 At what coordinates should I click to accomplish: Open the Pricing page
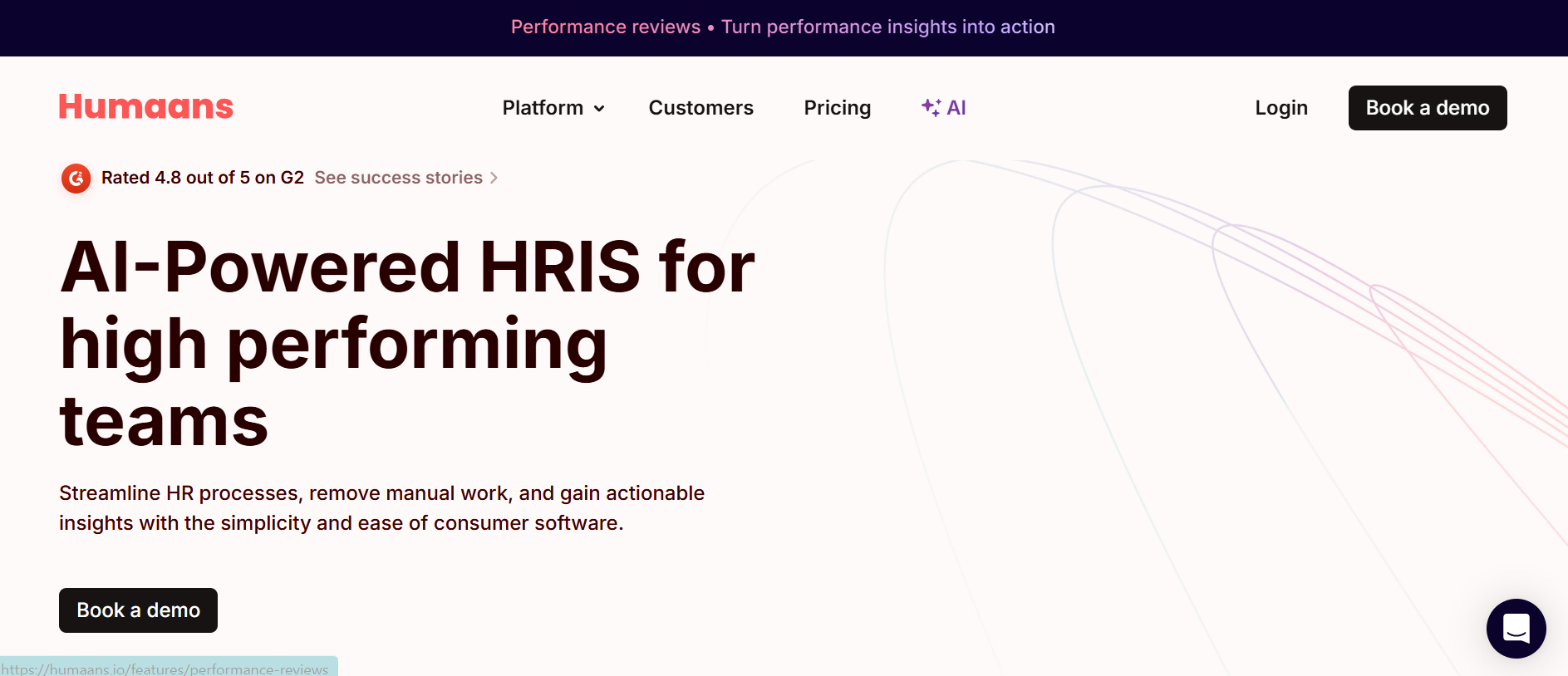coord(837,108)
